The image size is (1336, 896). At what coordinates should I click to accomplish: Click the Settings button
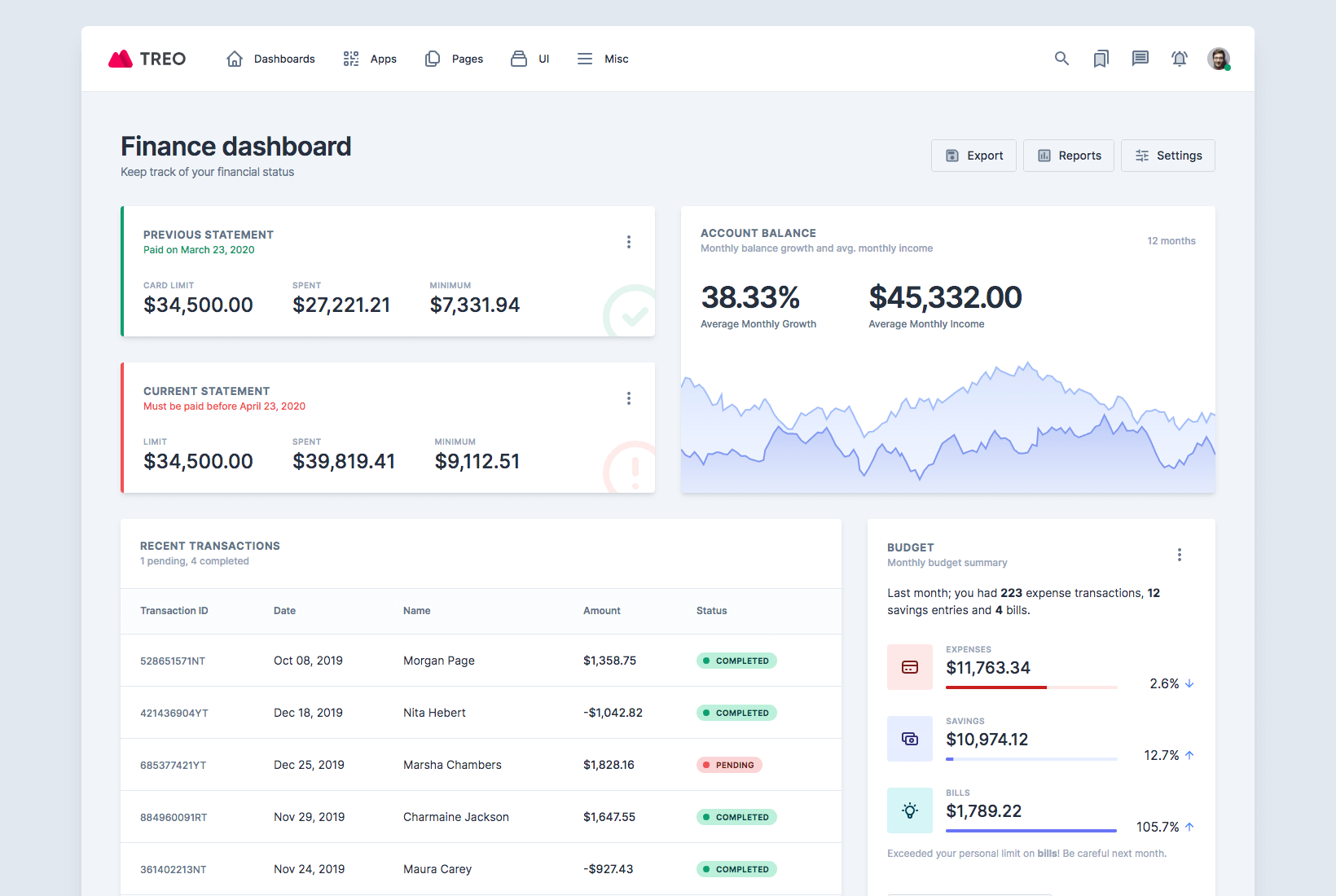[1167, 156]
